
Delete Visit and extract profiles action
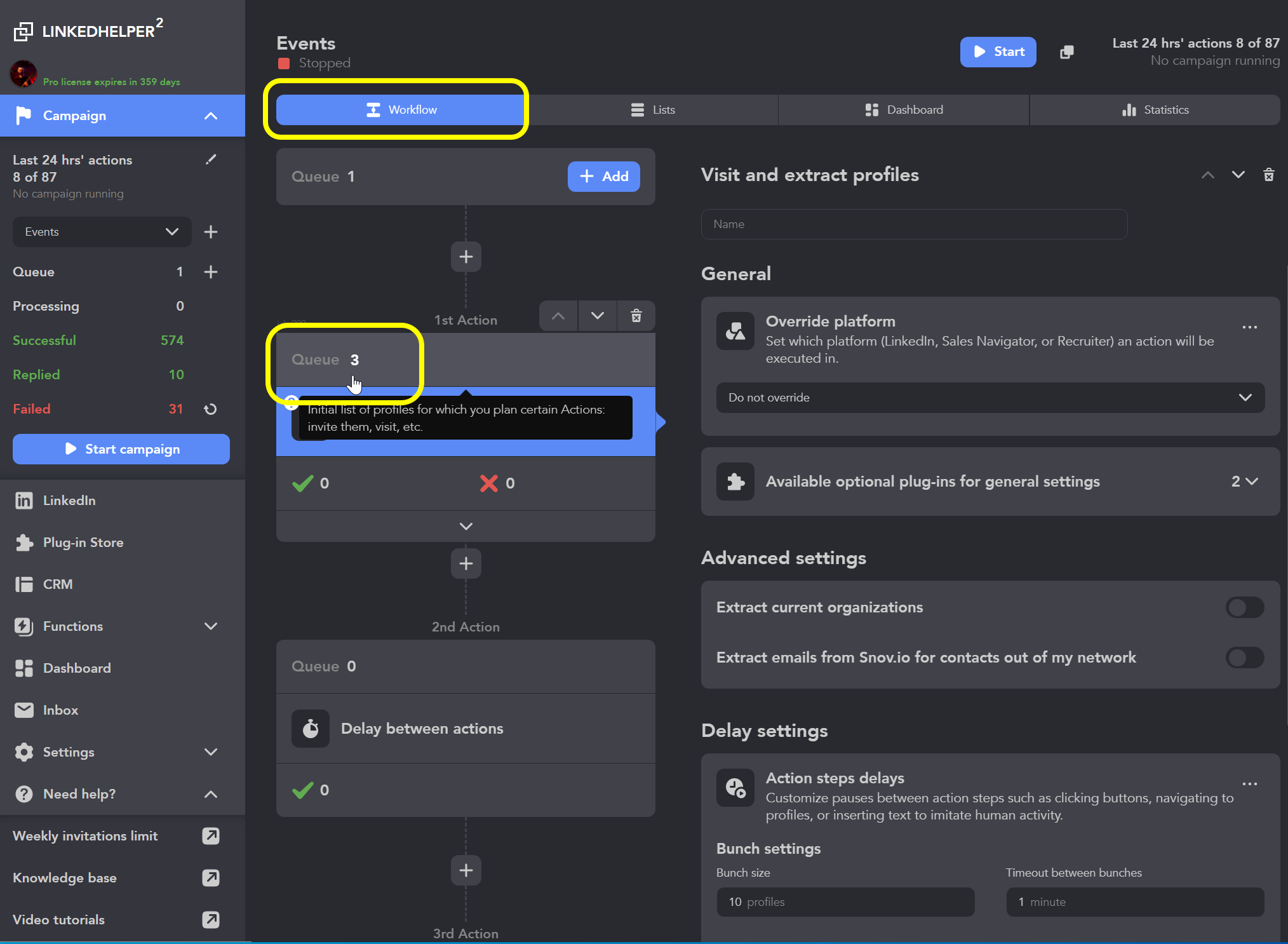pos(1269,175)
